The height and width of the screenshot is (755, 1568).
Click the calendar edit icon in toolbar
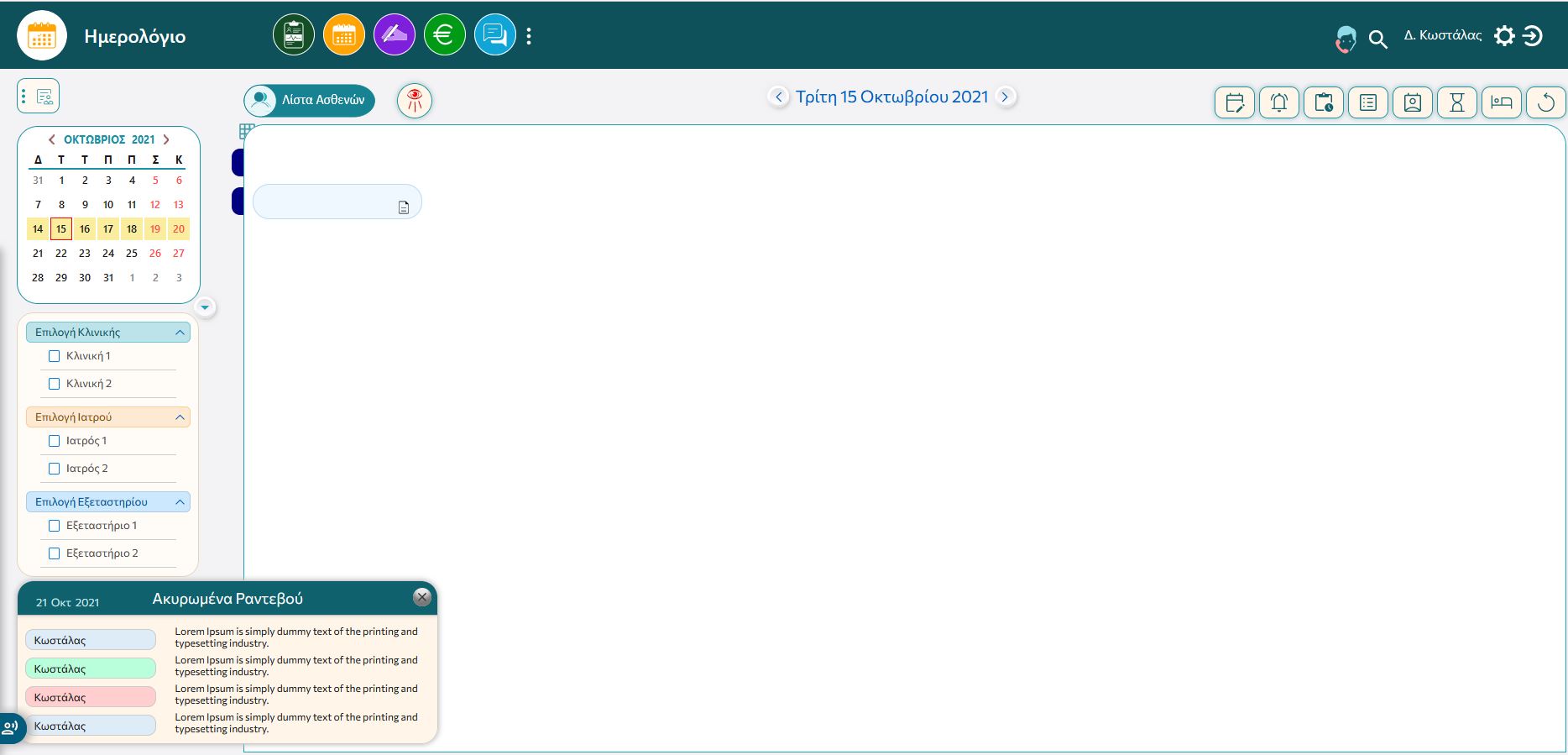(x=1235, y=102)
